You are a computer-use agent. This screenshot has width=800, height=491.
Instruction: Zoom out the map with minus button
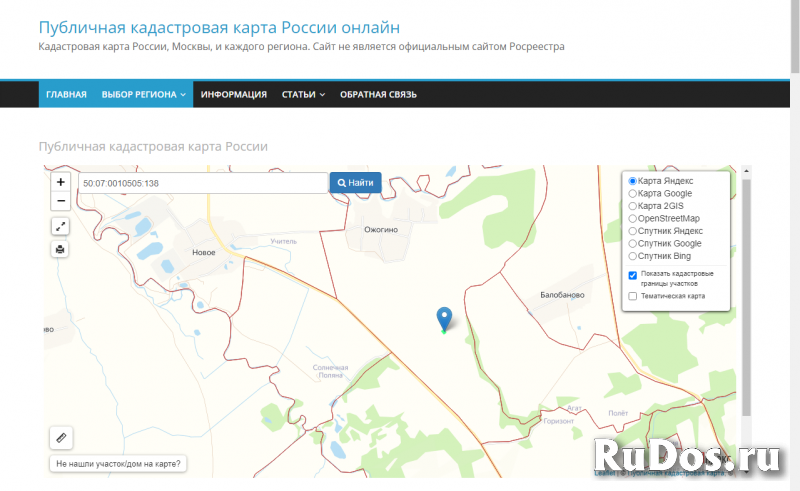60,201
